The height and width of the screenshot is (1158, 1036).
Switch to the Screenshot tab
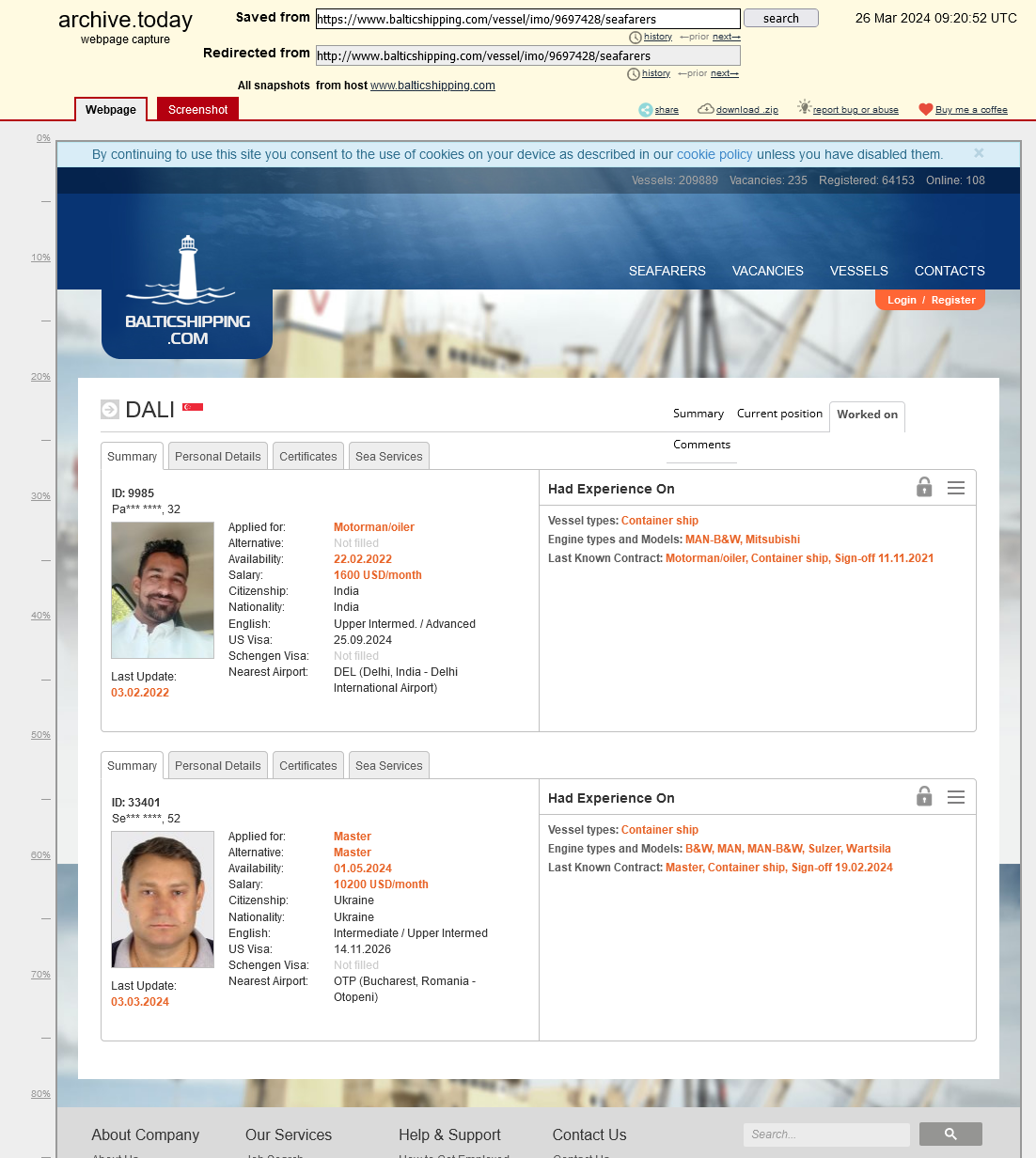click(x=198, y=109)
